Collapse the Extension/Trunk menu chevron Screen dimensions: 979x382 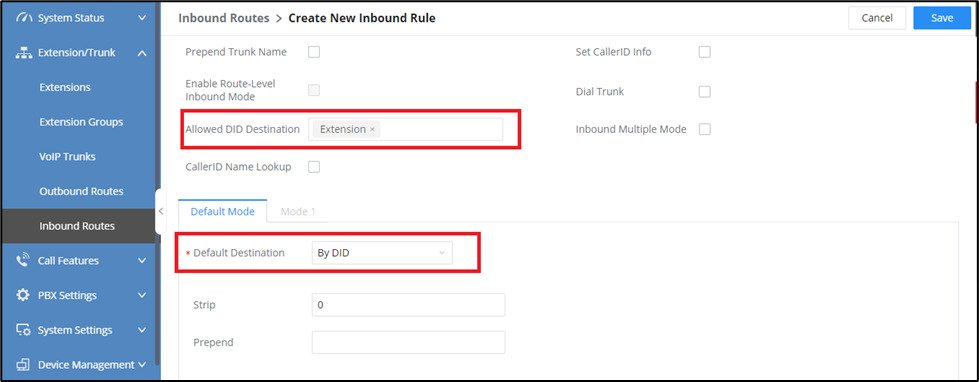142,53
